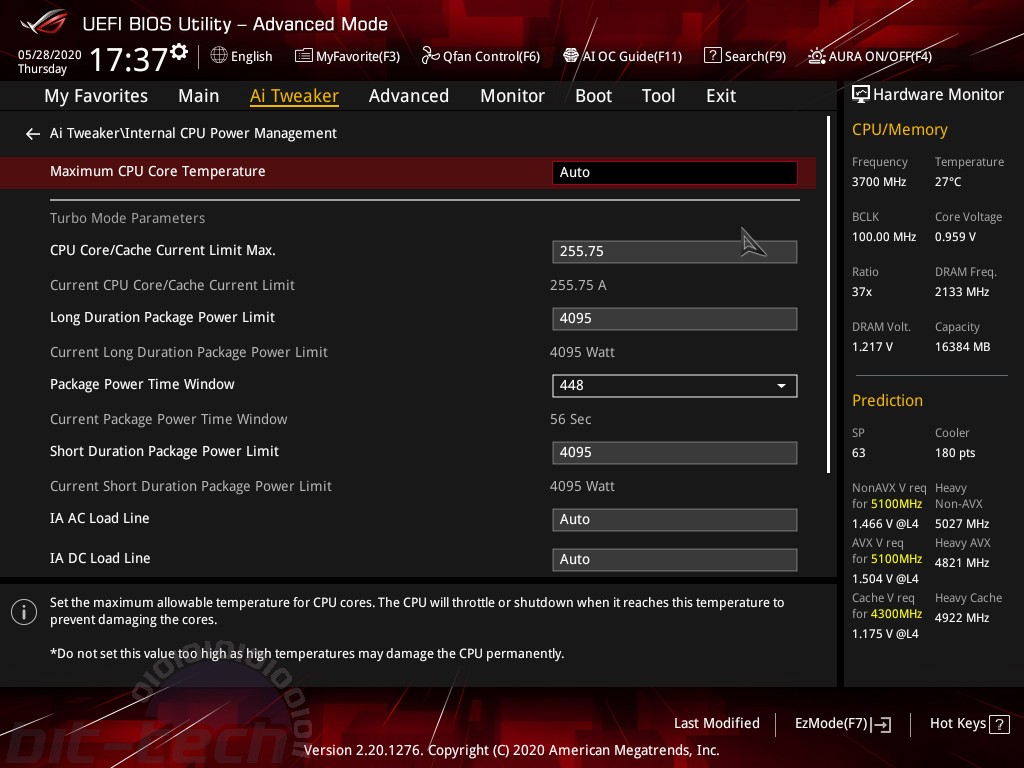Click the 17:37 clock display
This screenshot has height=768, width=1024.
[x=128, y=59]
